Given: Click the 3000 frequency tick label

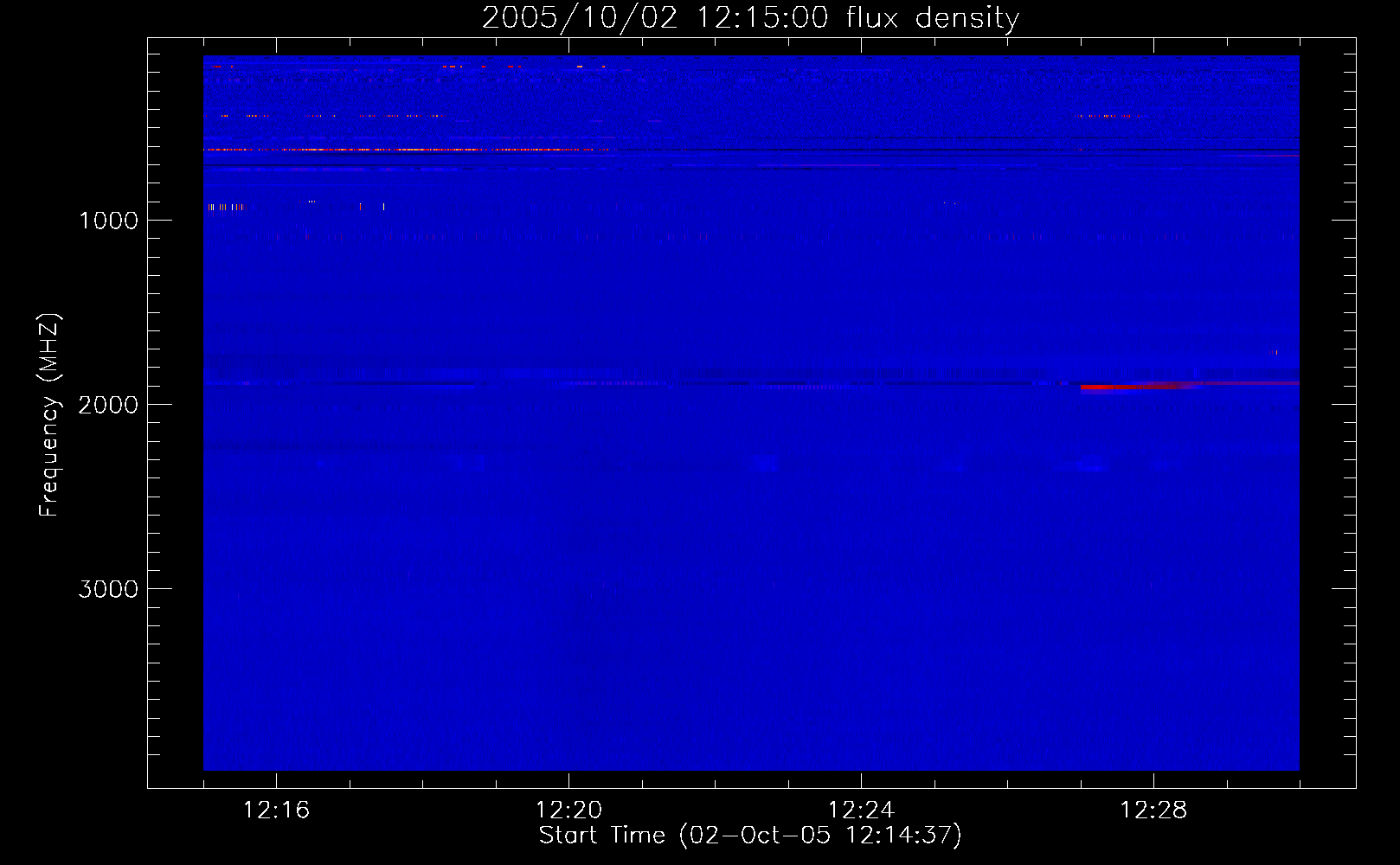Looking at the screenshot, I should click(108, 589).
